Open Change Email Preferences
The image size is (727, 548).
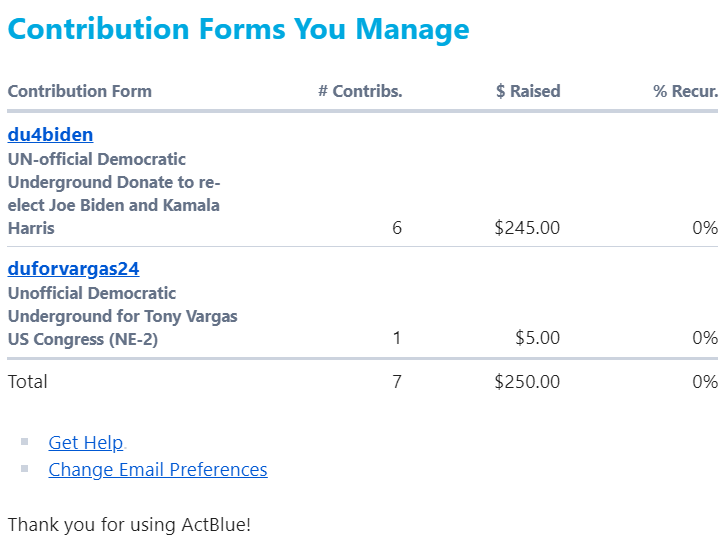pos(158,470)
